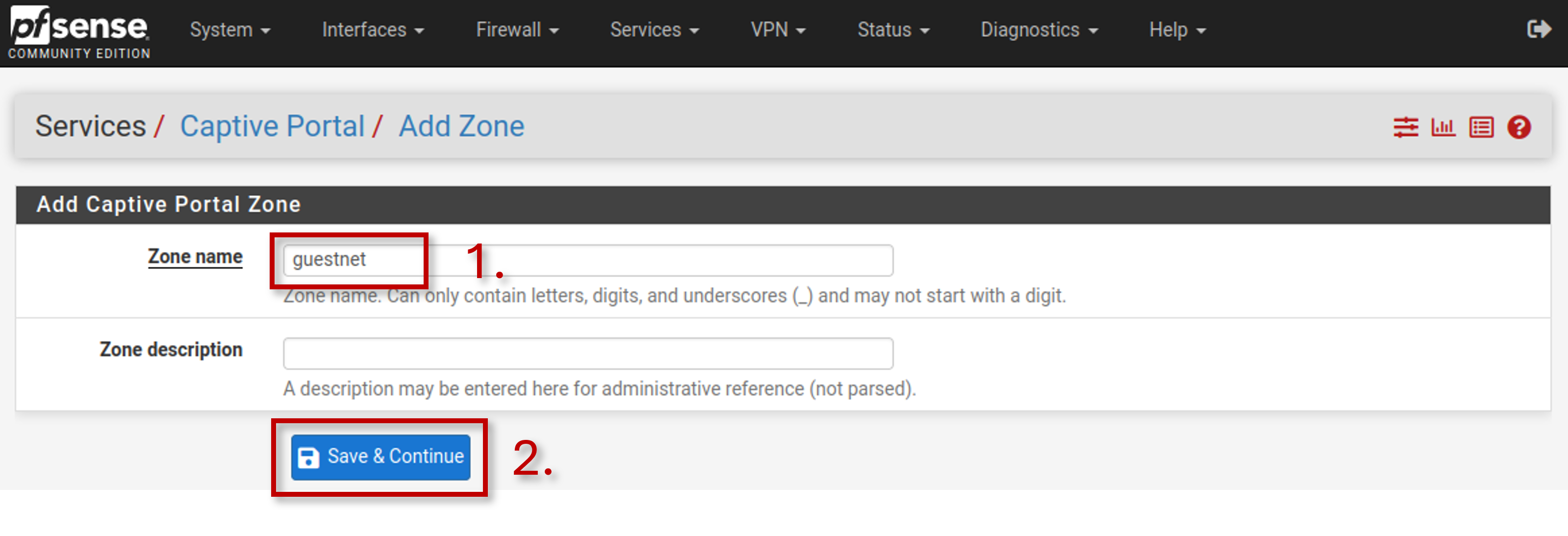Open the sliders shortcut icon in the page header
Image resolution: width=1568 pixels, height=536 pixels.
[x=1406, y=128]
